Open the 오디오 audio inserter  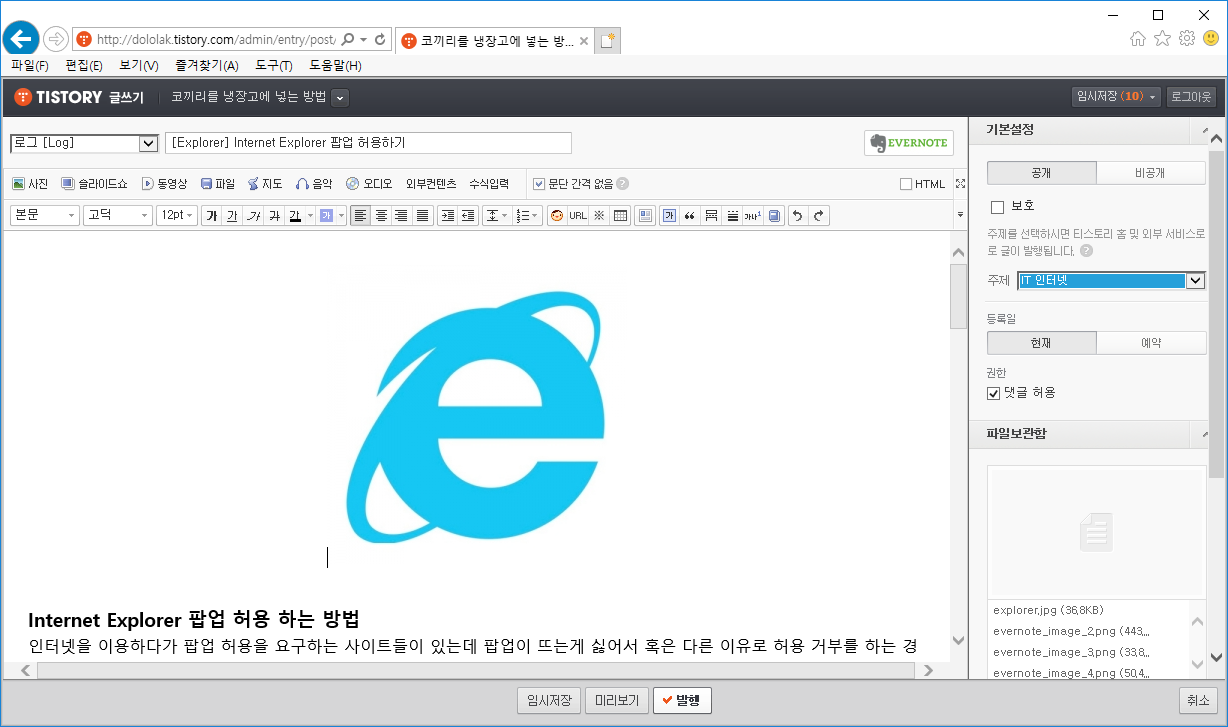click(x=369, y=184)
